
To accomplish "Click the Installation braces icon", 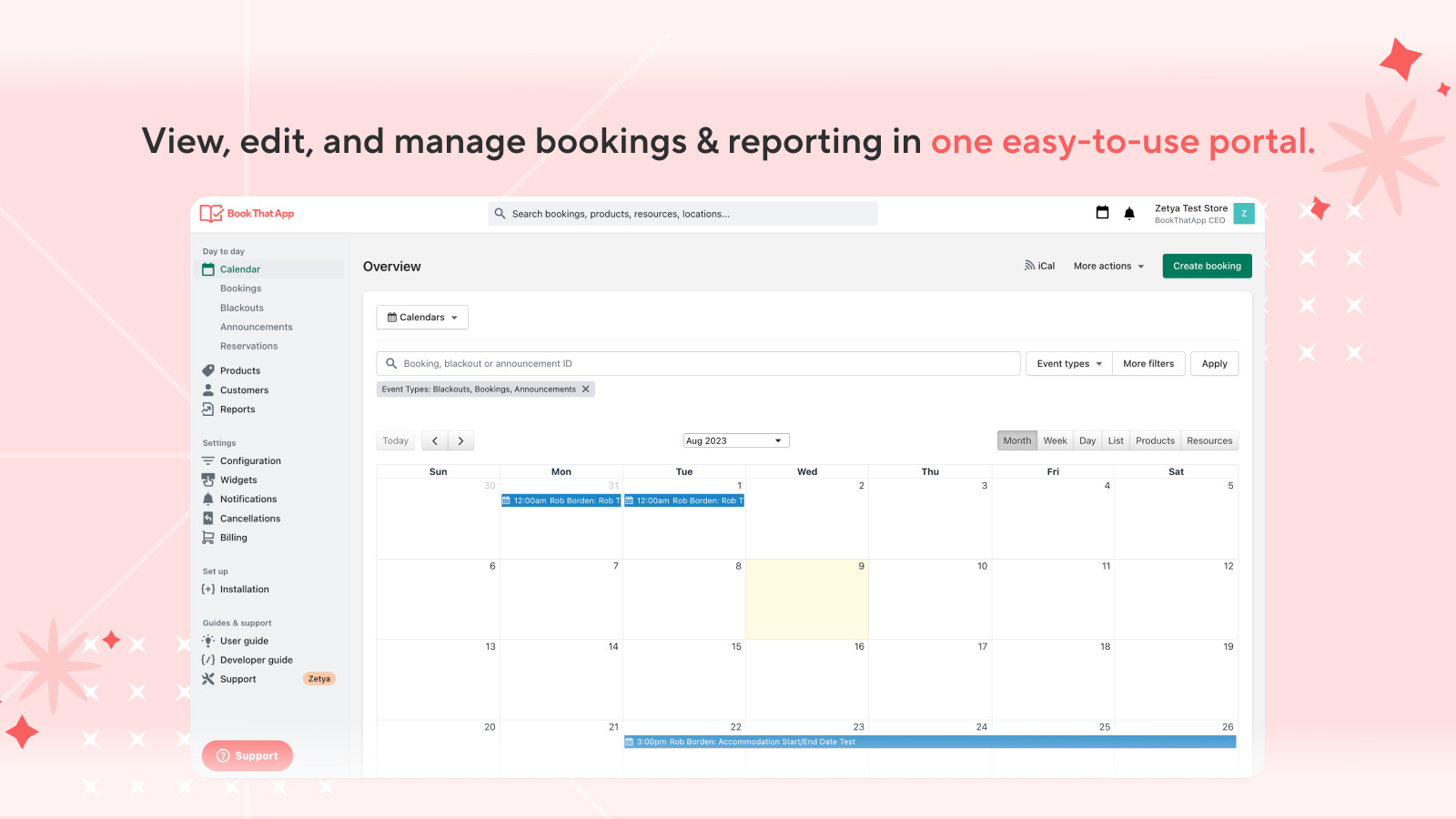I will click(208, 590).
